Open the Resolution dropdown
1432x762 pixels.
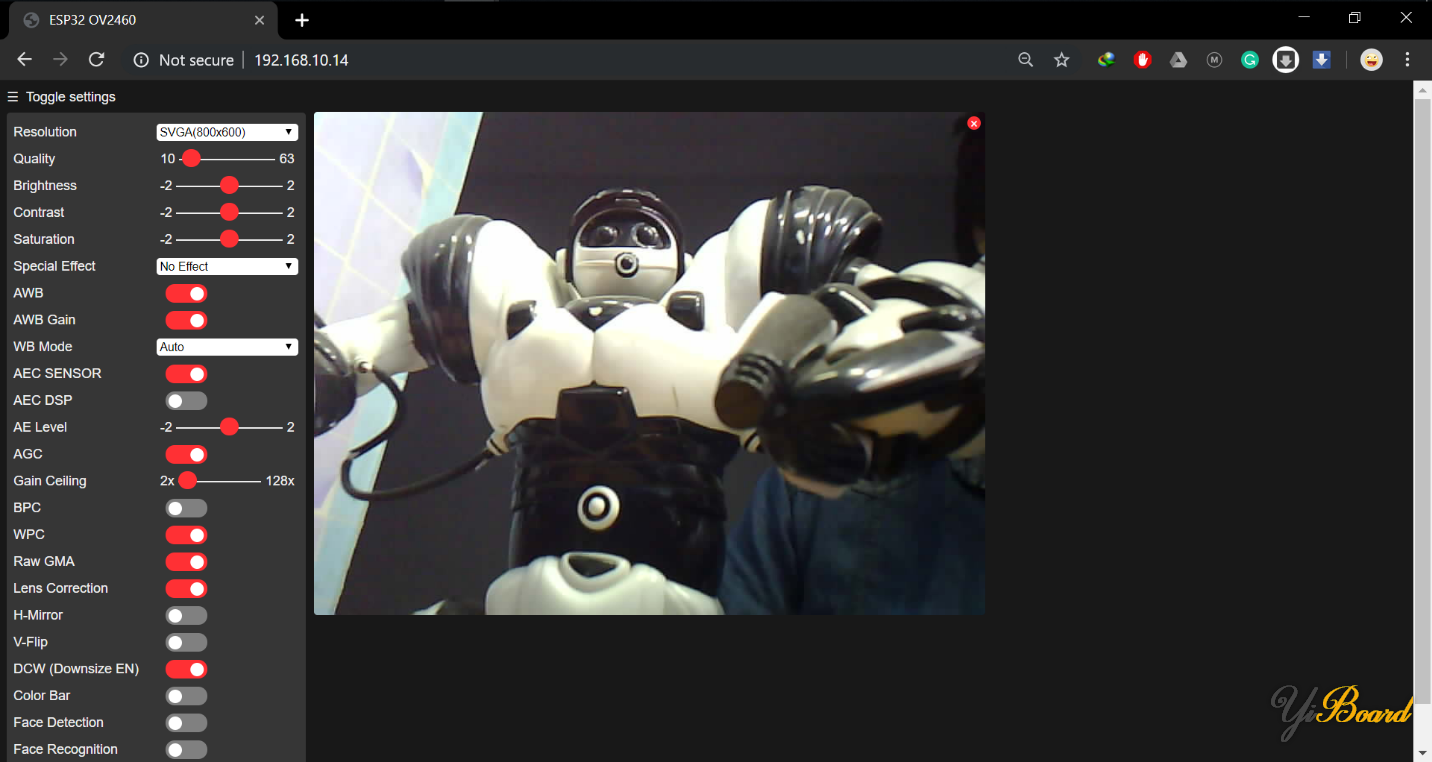click(x=227, y=132)
